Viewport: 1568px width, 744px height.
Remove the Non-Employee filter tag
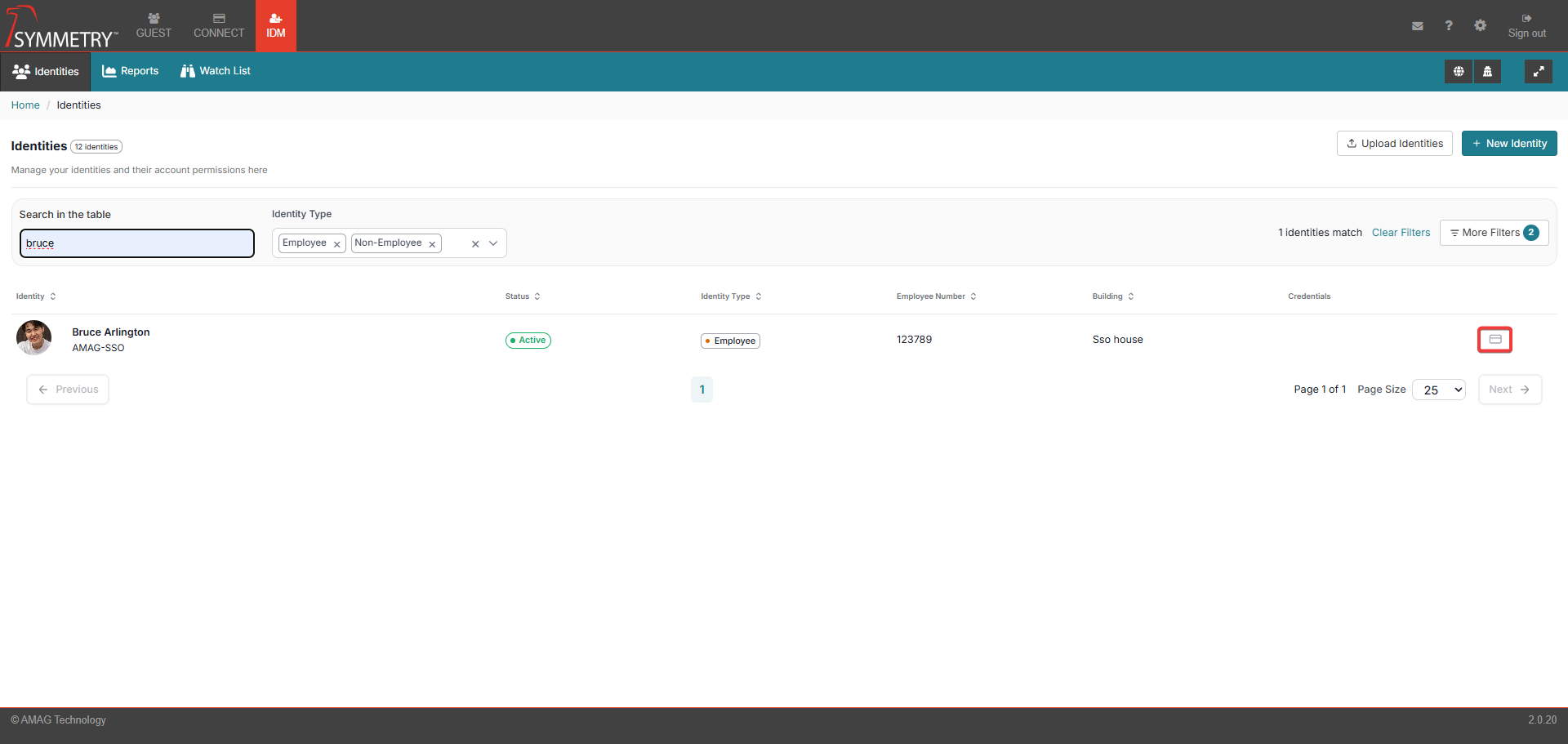(x=432, y=244)
